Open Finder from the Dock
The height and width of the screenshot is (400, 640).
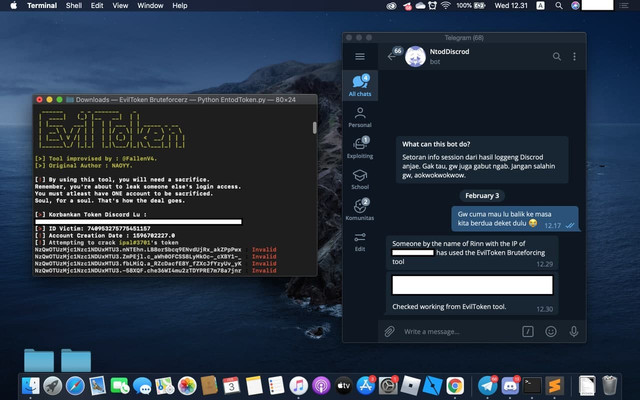(30, 386)
